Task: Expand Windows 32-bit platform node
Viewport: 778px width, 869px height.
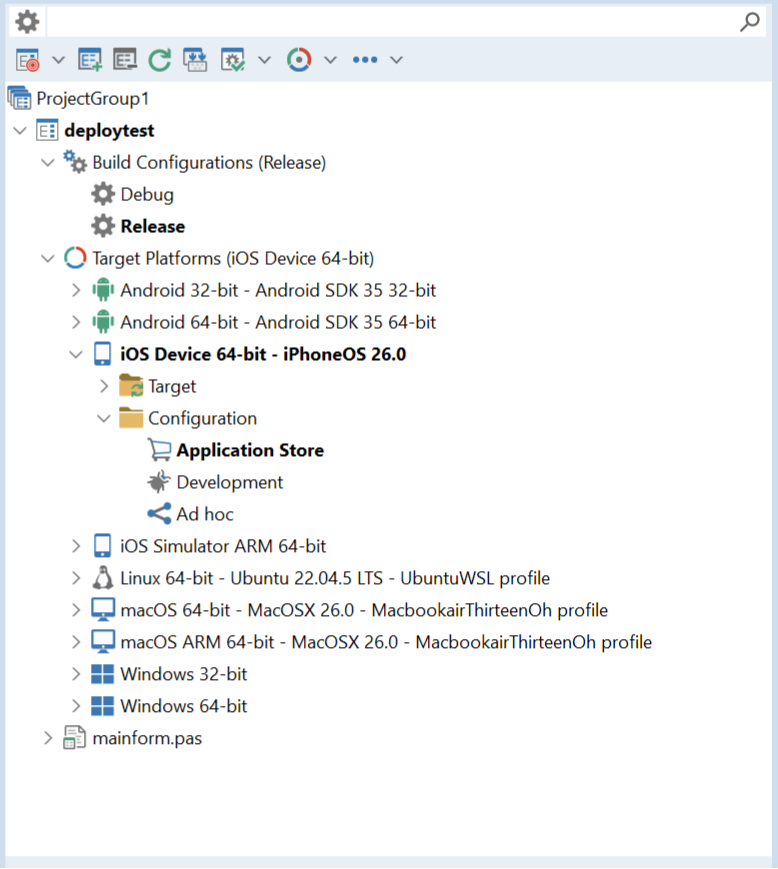Action: click(x=76, y=674)
